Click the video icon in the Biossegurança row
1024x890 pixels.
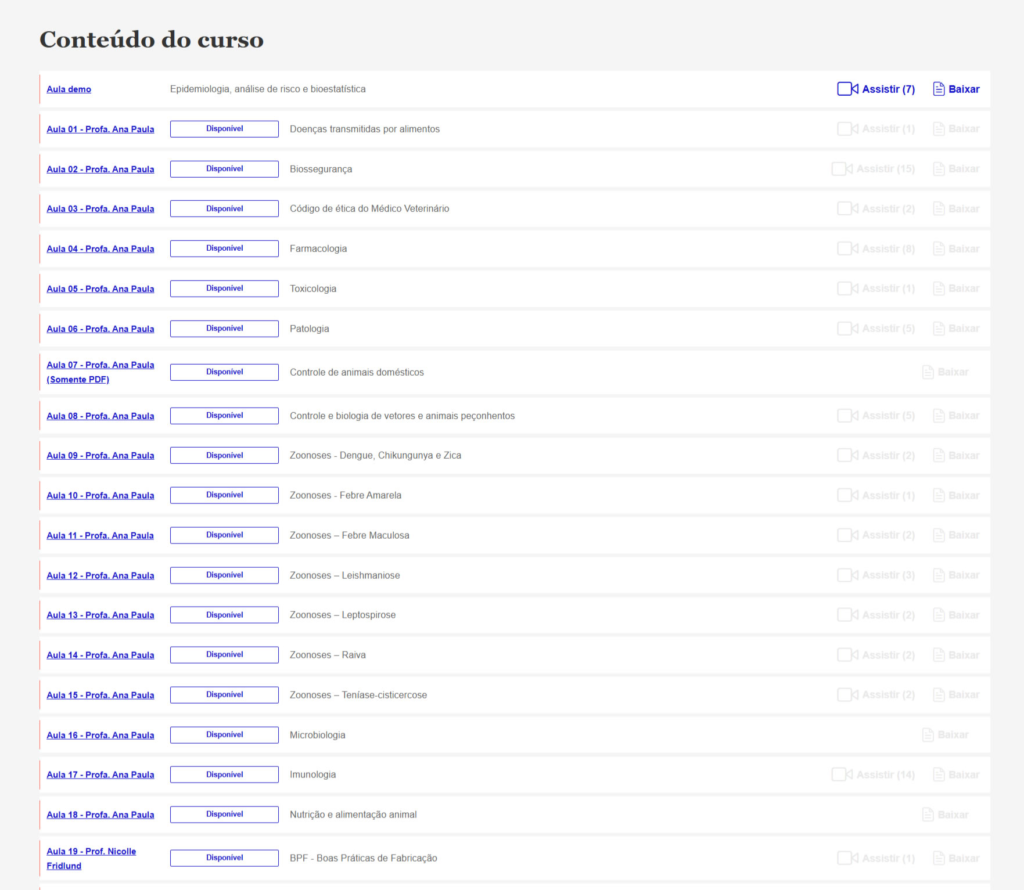840,169
